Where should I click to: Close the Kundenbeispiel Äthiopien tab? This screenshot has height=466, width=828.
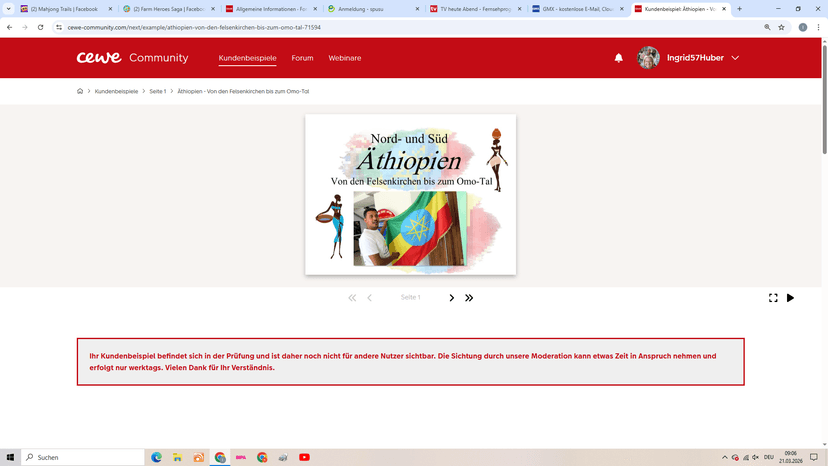click(724, 9)
